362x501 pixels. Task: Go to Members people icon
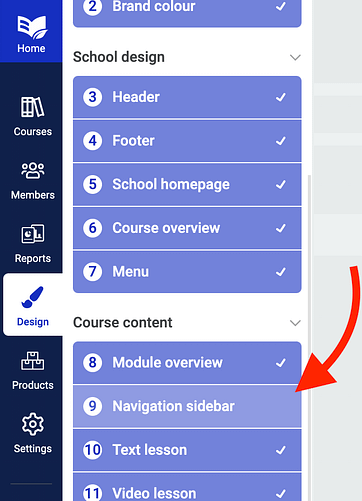33,170
